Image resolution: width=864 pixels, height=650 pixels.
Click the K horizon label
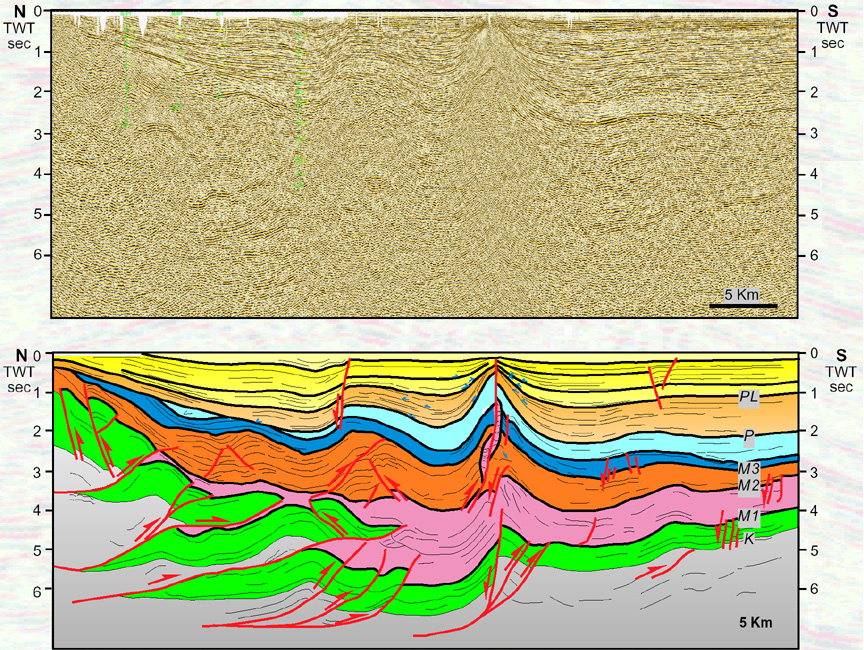pyautogui.click(x=749, y=539)
